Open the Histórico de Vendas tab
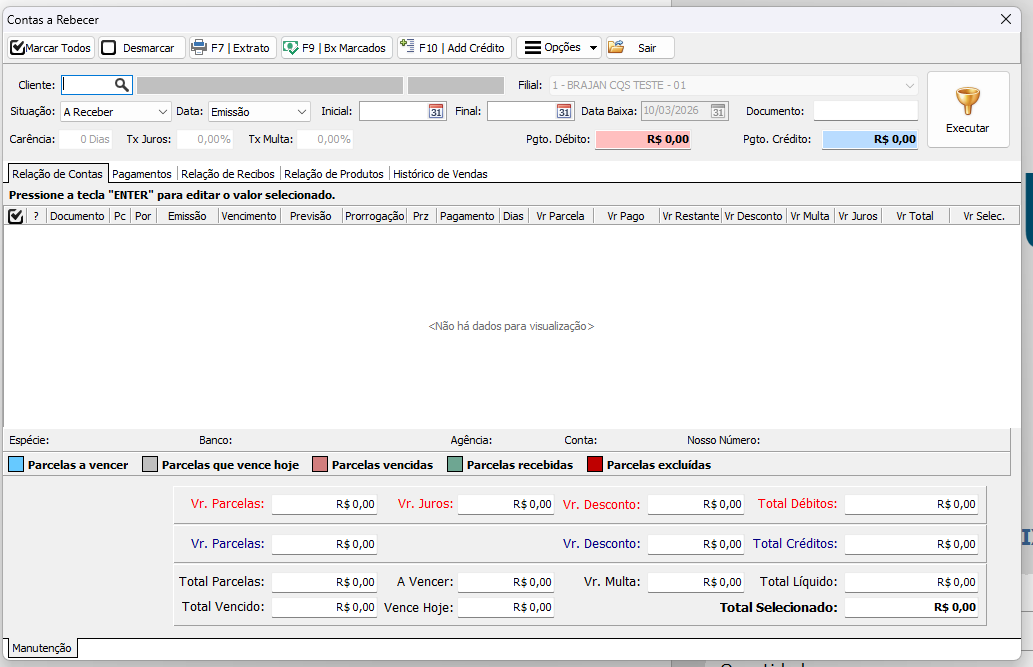 440,174
